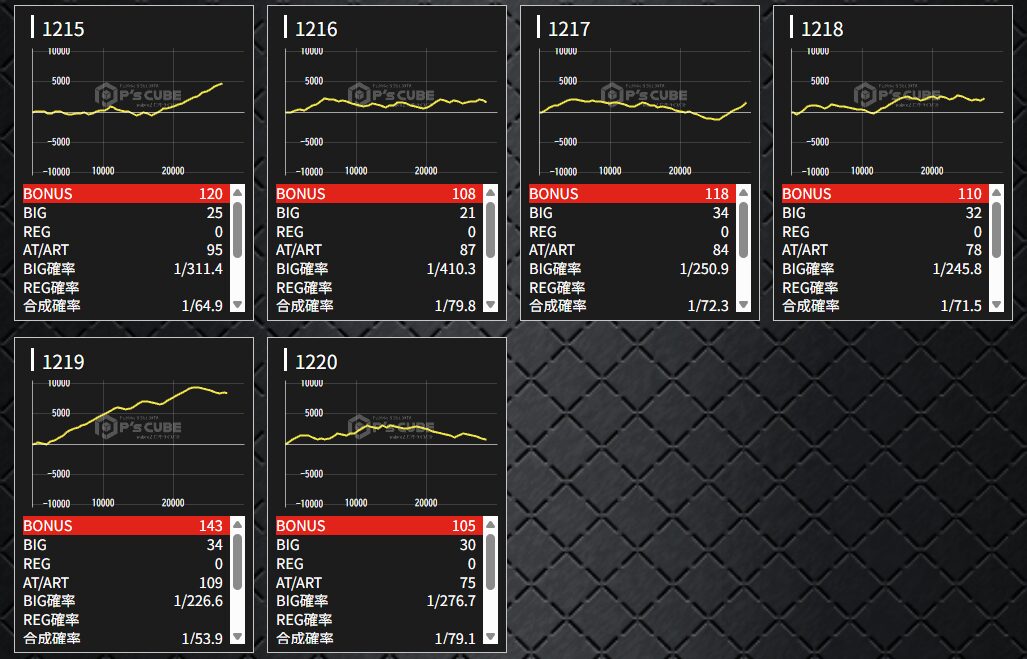Click REG確率 label in machine 1217
Viewport: 1027px width, 659px height.
coord(557,288)
